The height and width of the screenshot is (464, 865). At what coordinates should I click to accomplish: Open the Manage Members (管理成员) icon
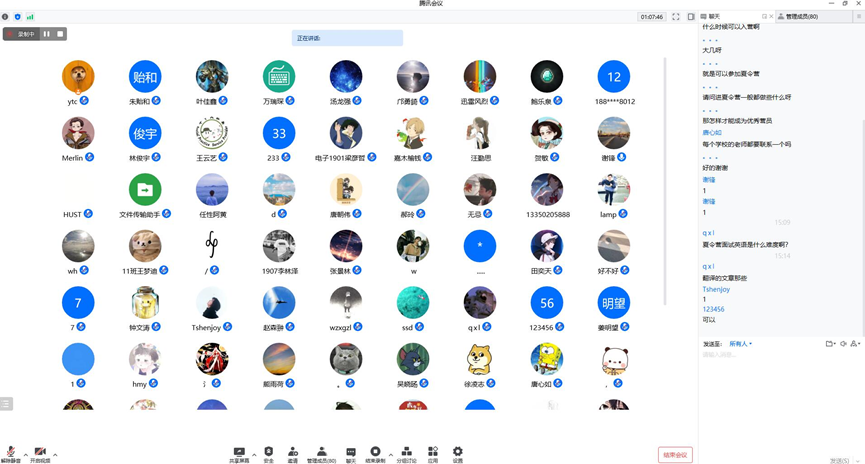coord(321,453)
